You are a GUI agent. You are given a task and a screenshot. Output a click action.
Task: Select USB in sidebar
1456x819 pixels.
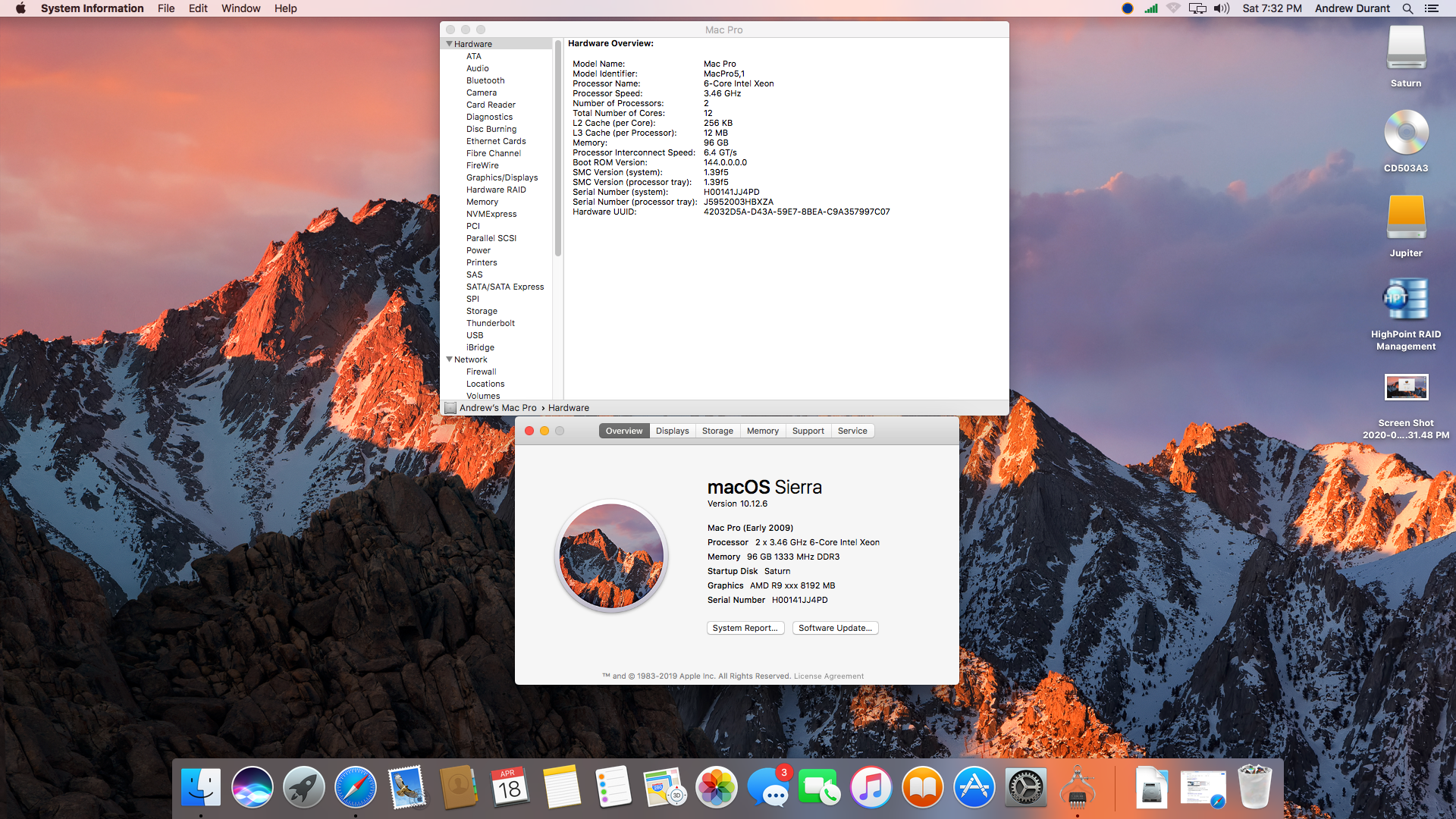[x=475, y=335]
